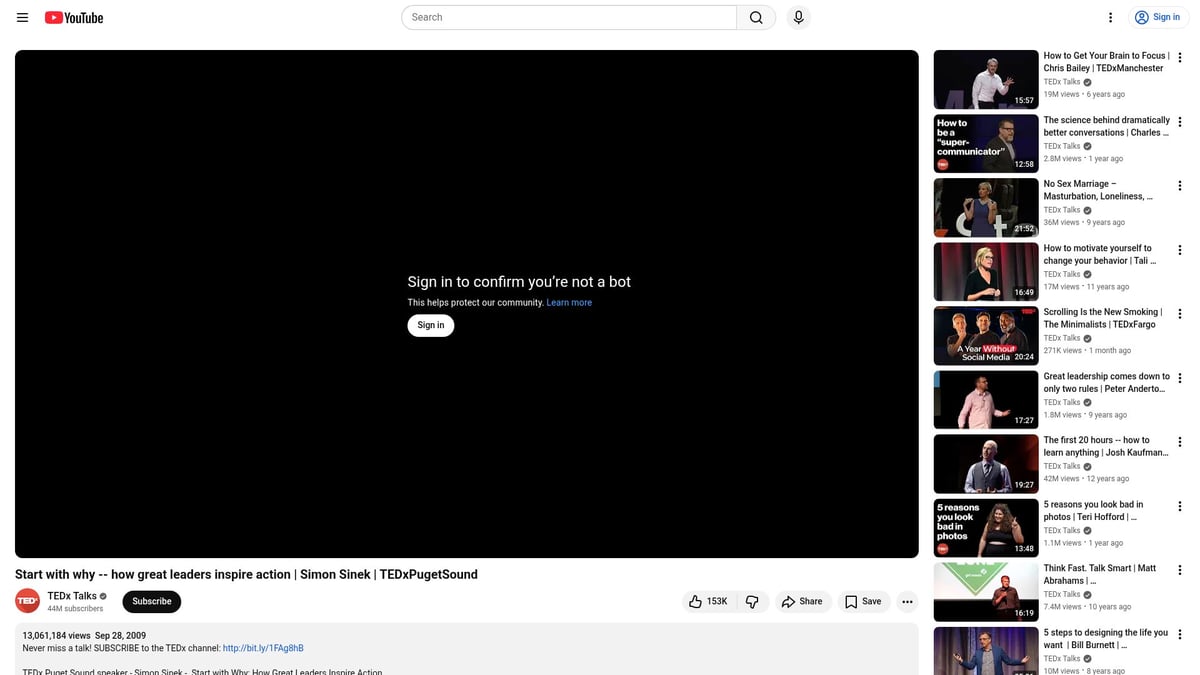This screenshot has height=675, width=1200.
Task: Click Sign in button in top right
Action: (x=1157, y=17)
